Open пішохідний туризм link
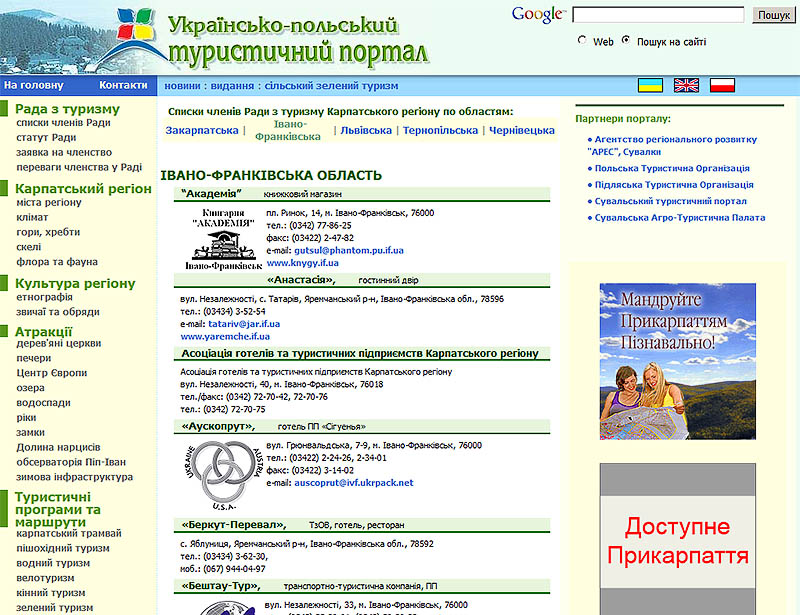The width and height of the screenshot is (800, 615). (63, 548)
